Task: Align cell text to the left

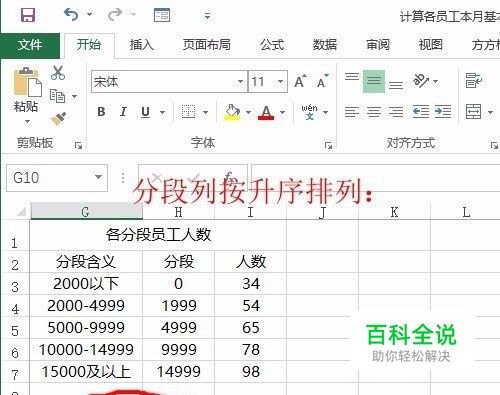Action: pos(352,112)
